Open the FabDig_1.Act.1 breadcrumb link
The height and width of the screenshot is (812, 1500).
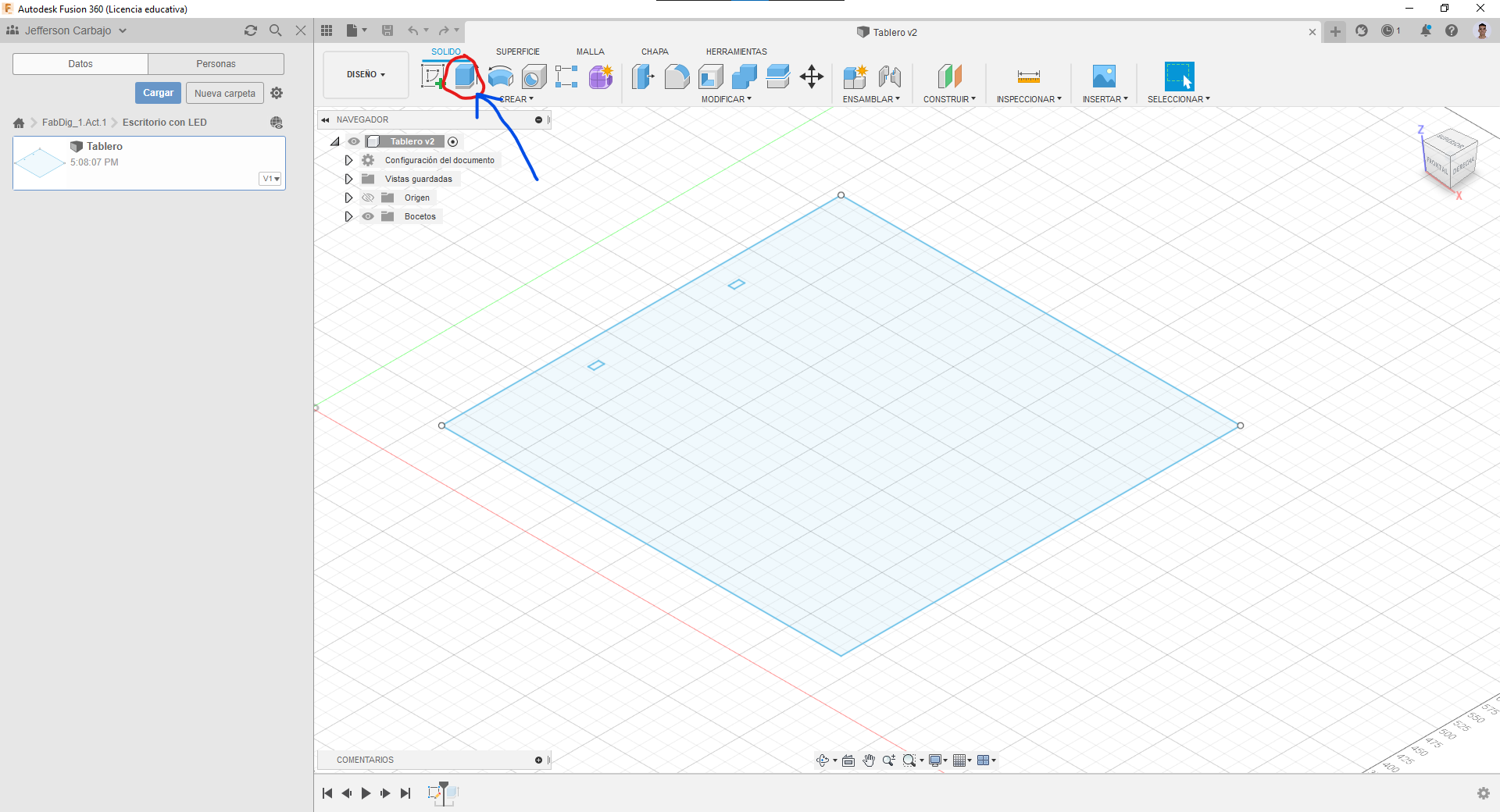coord(74,123)
